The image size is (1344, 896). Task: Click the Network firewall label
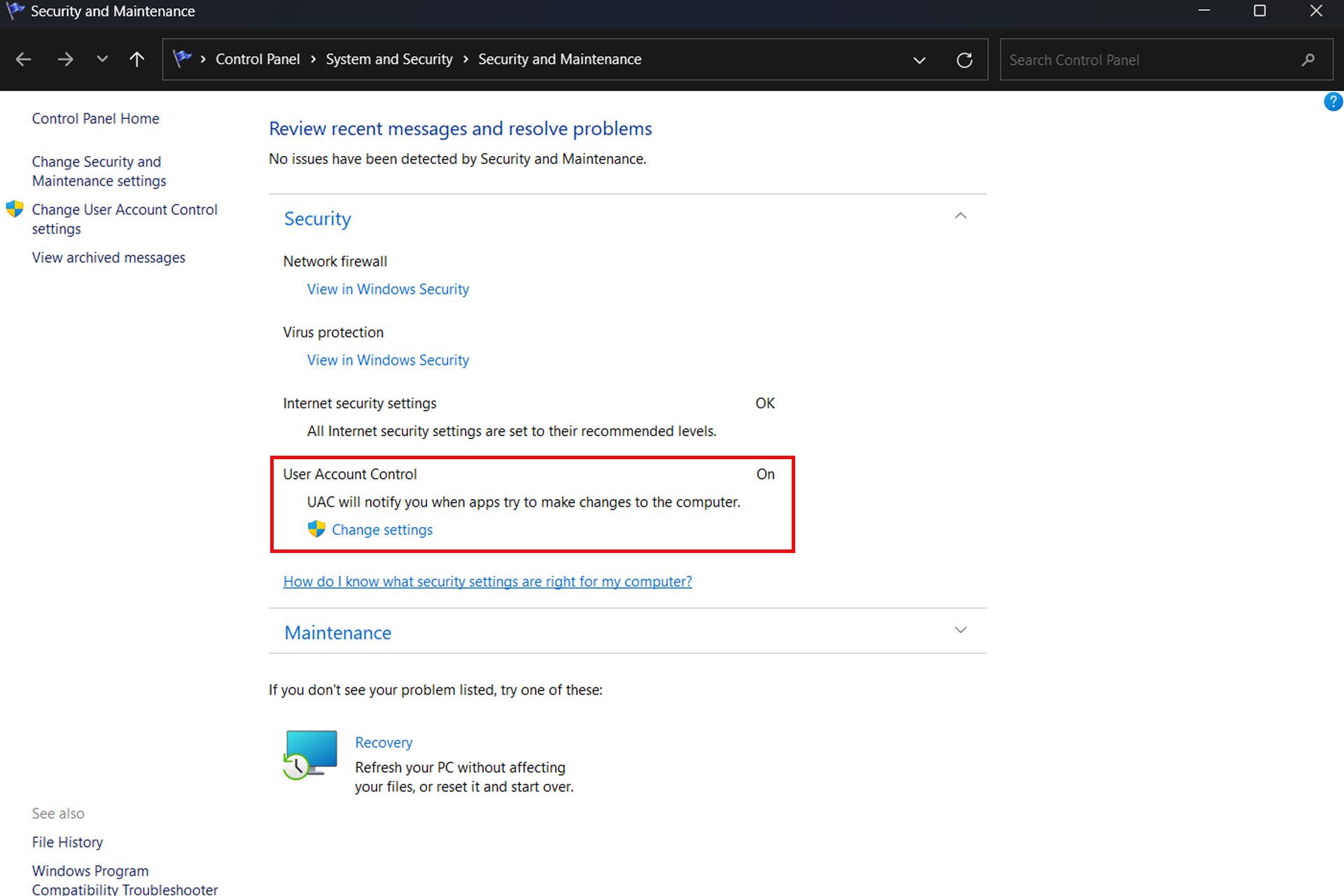[335, 261]
